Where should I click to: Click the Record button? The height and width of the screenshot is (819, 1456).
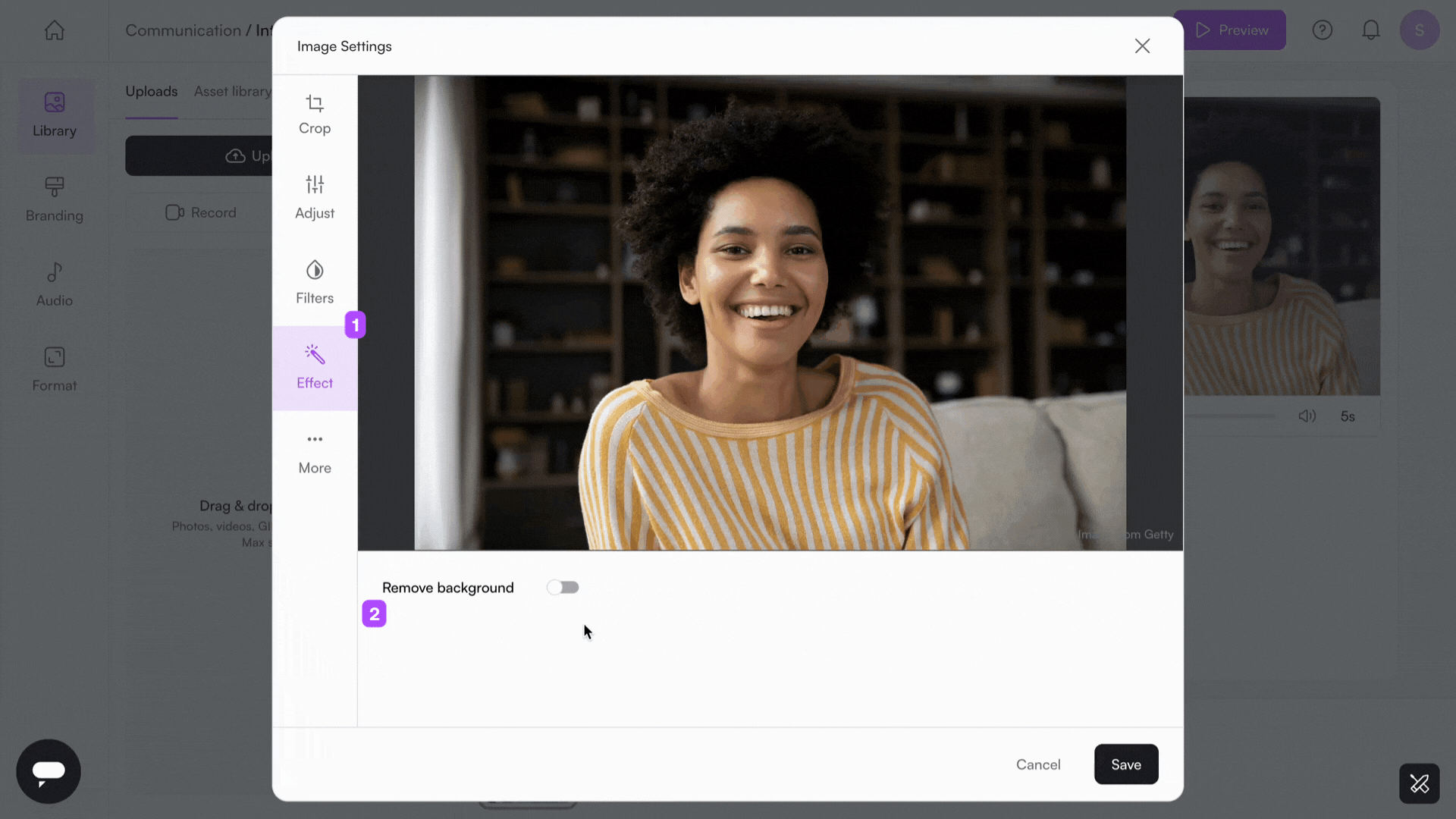[x=201, y=213]
